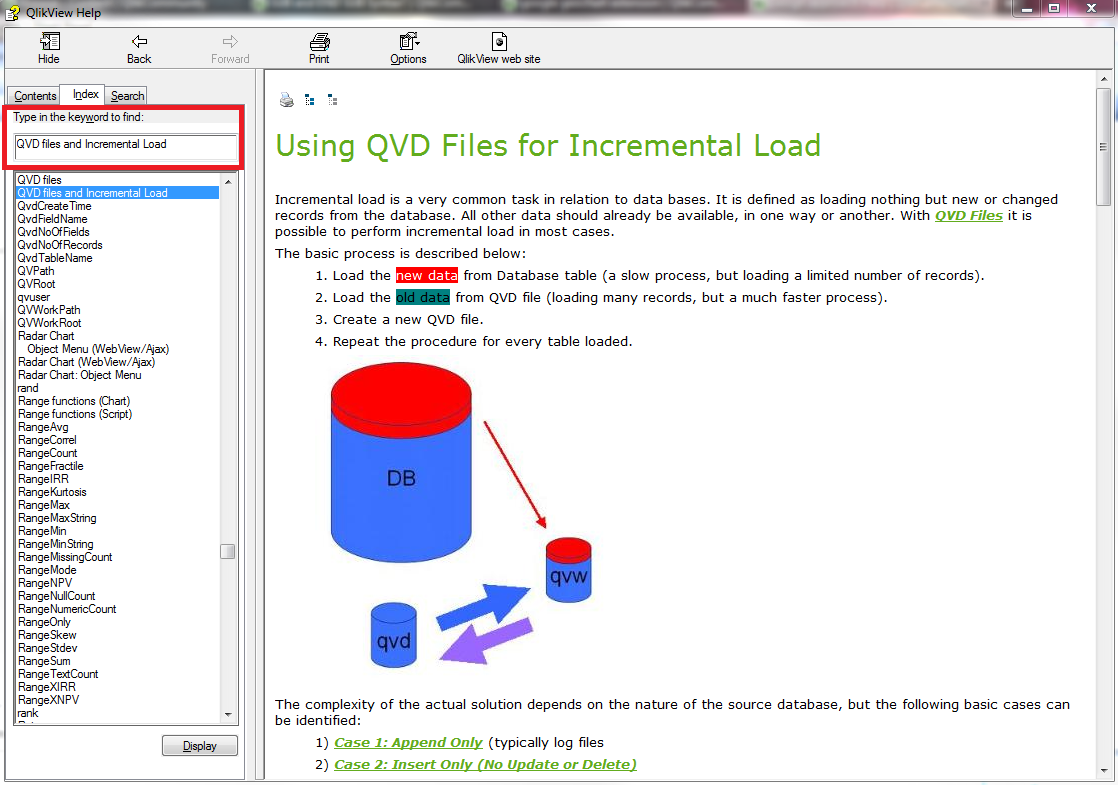
Task: Select RangeSum index entry
Action: [44, 661]
